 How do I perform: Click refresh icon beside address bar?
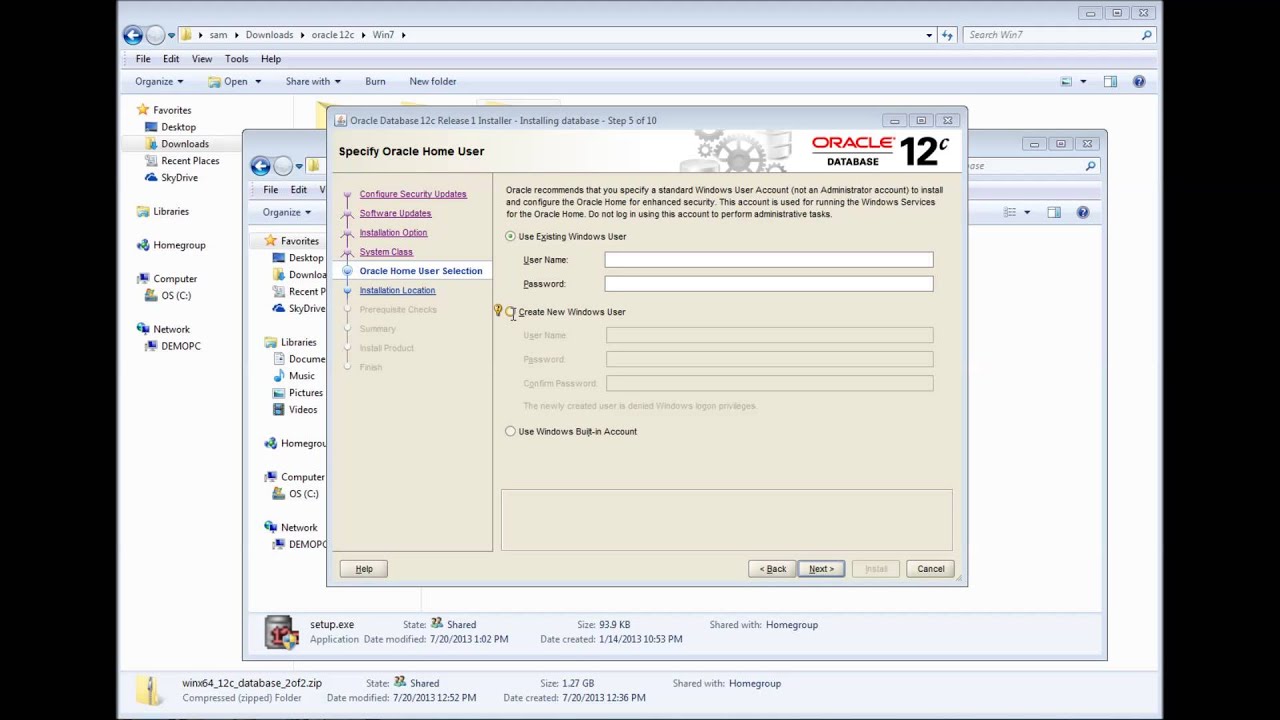[x=947, y=35]
